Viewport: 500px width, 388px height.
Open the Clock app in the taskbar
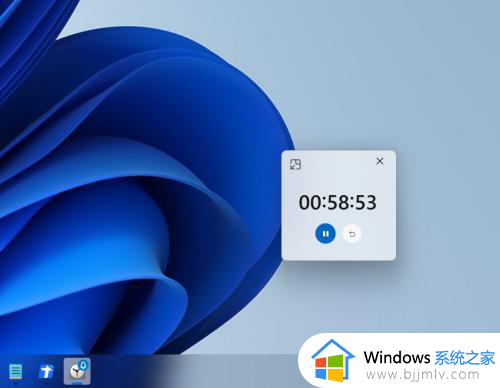point(77,371)
